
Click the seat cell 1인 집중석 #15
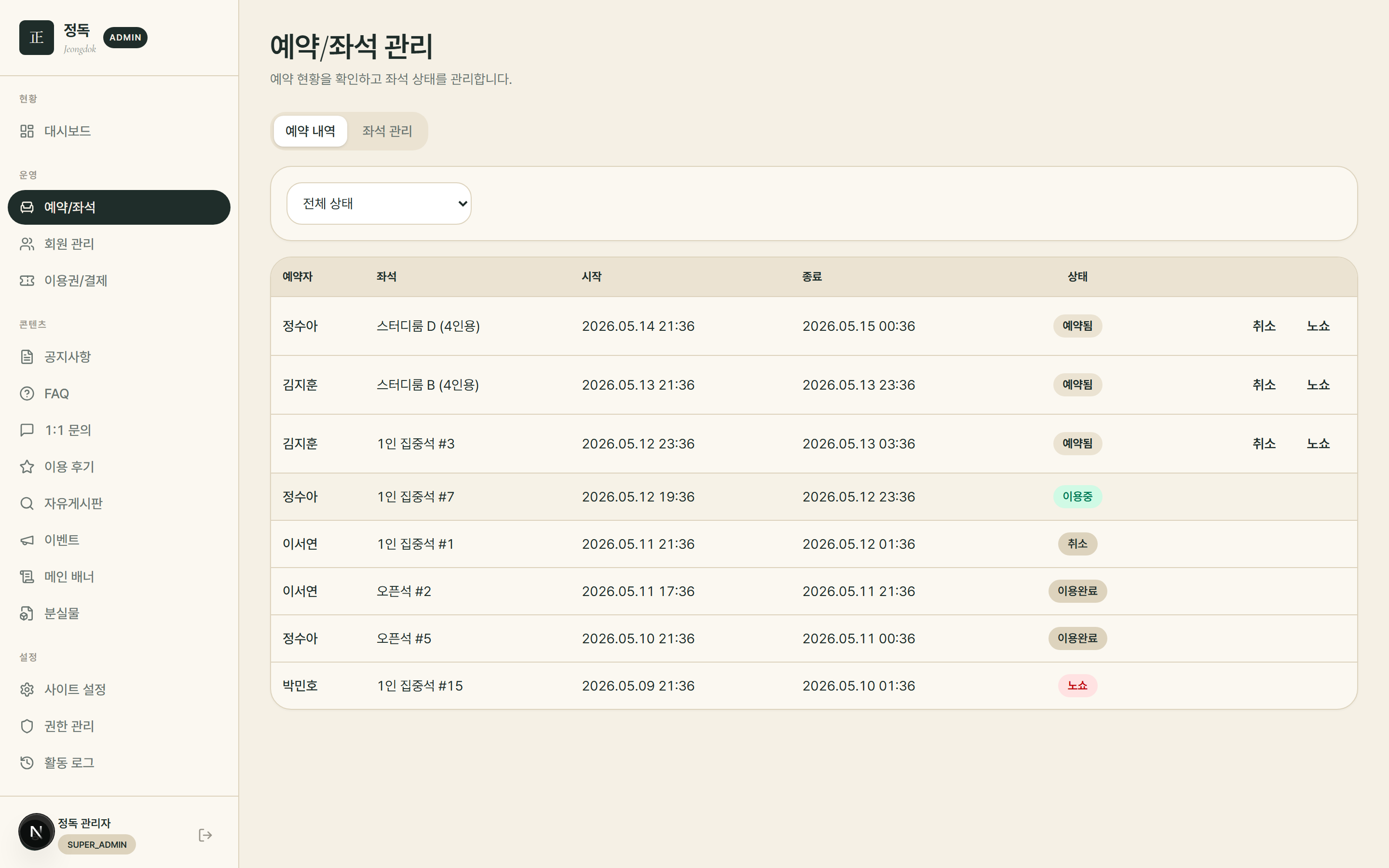[x=420, y=685]
